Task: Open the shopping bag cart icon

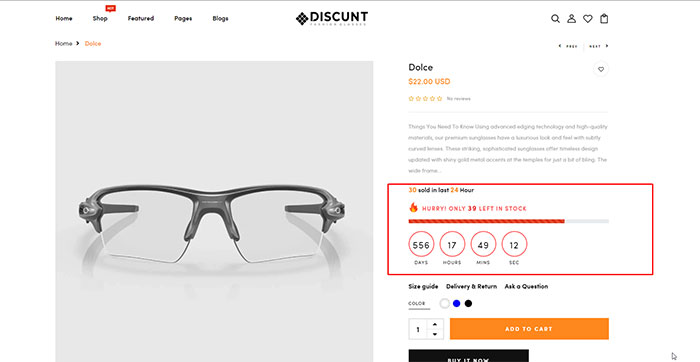Action: (x=604, y=18)
